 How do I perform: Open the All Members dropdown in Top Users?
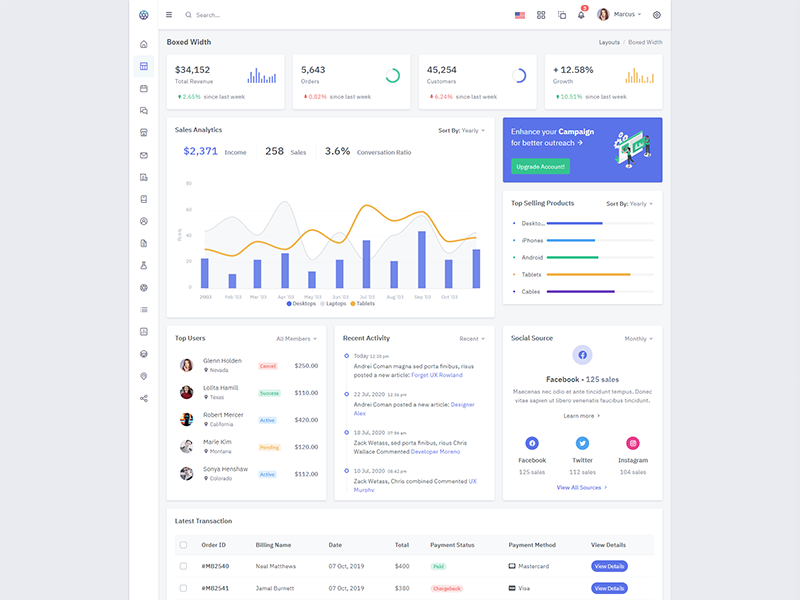pos(296,339)
